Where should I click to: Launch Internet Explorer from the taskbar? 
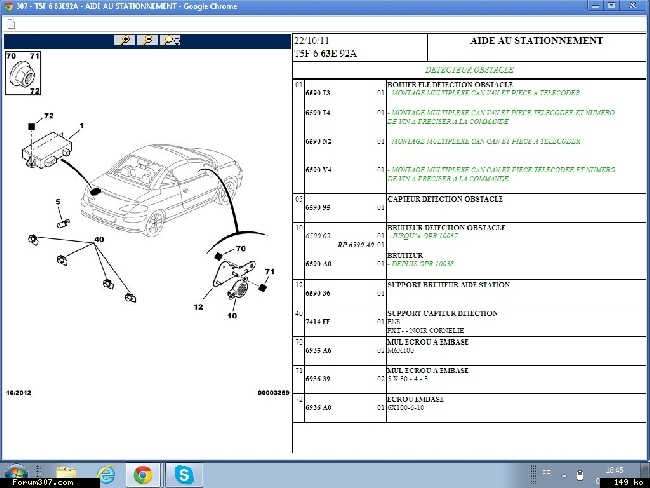point(106,474)
